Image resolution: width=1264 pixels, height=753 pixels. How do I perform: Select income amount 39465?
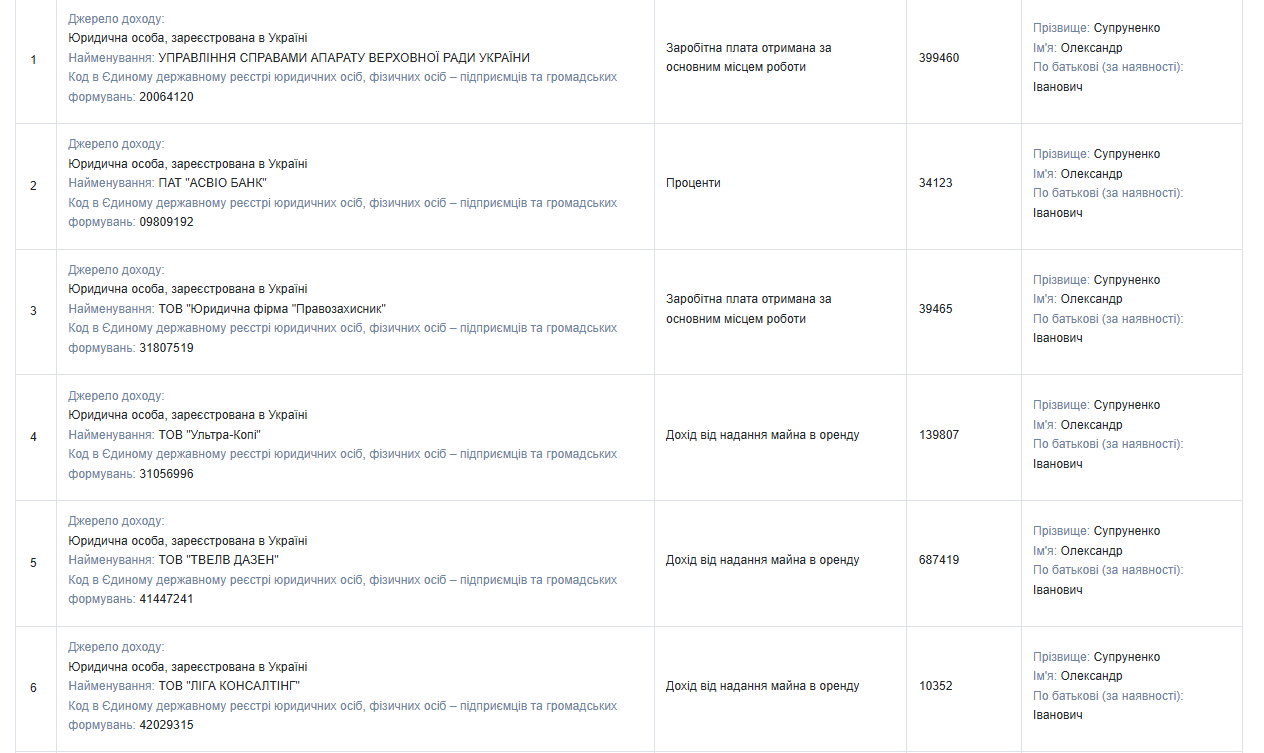[936, 309]
